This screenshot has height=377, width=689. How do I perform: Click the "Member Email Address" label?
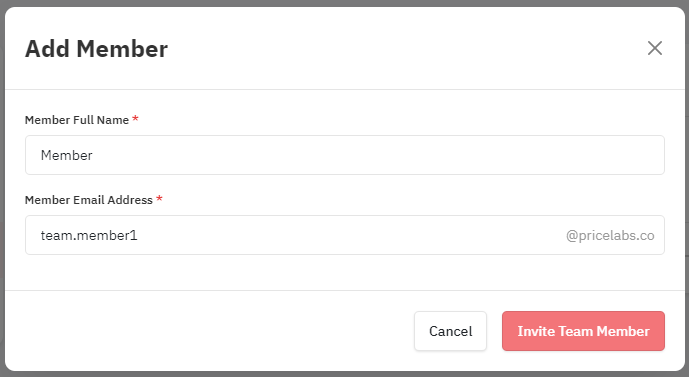pyautogui.click(x=89, y=200)
